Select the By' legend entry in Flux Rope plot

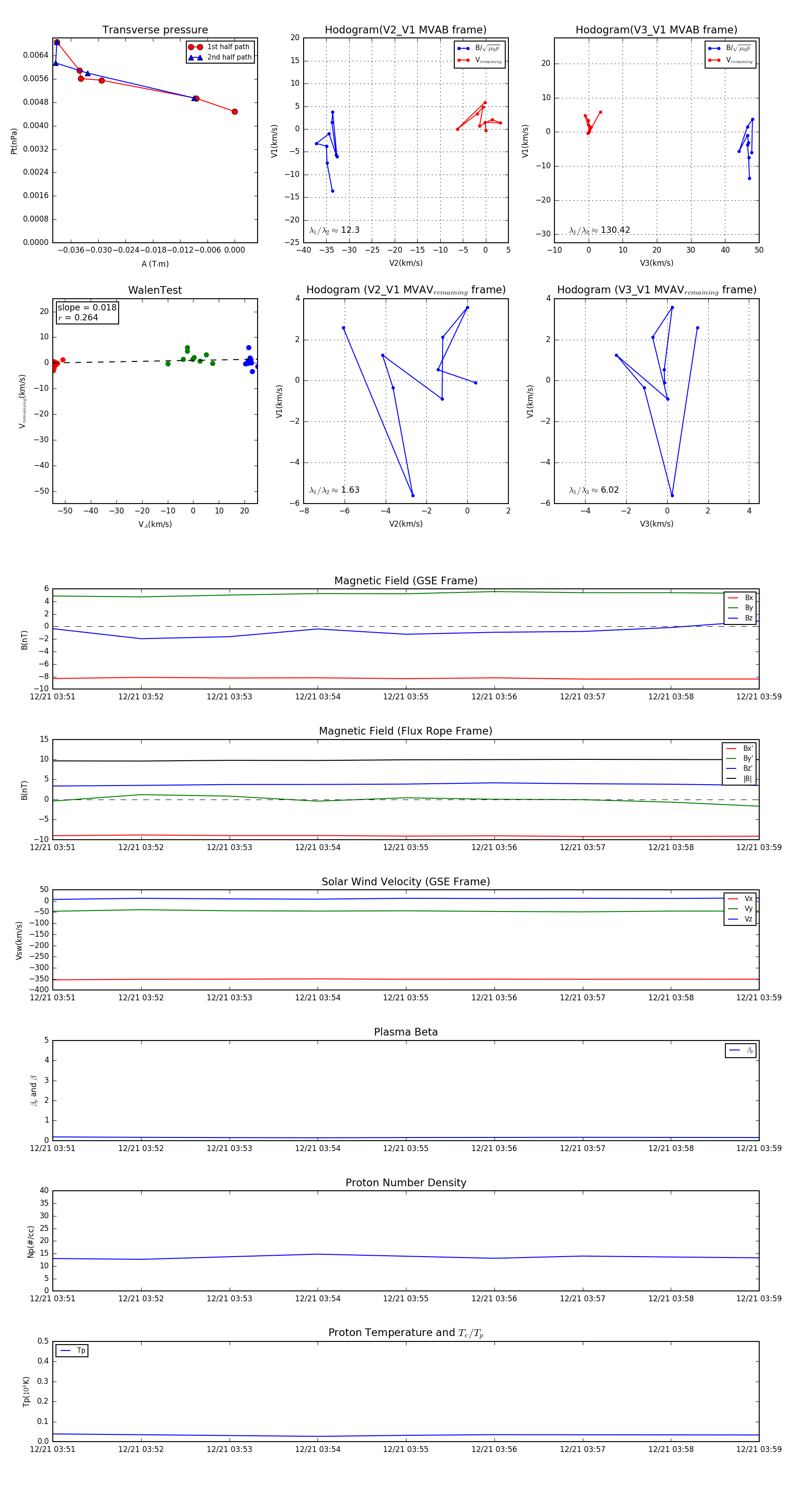coord(739,758)
